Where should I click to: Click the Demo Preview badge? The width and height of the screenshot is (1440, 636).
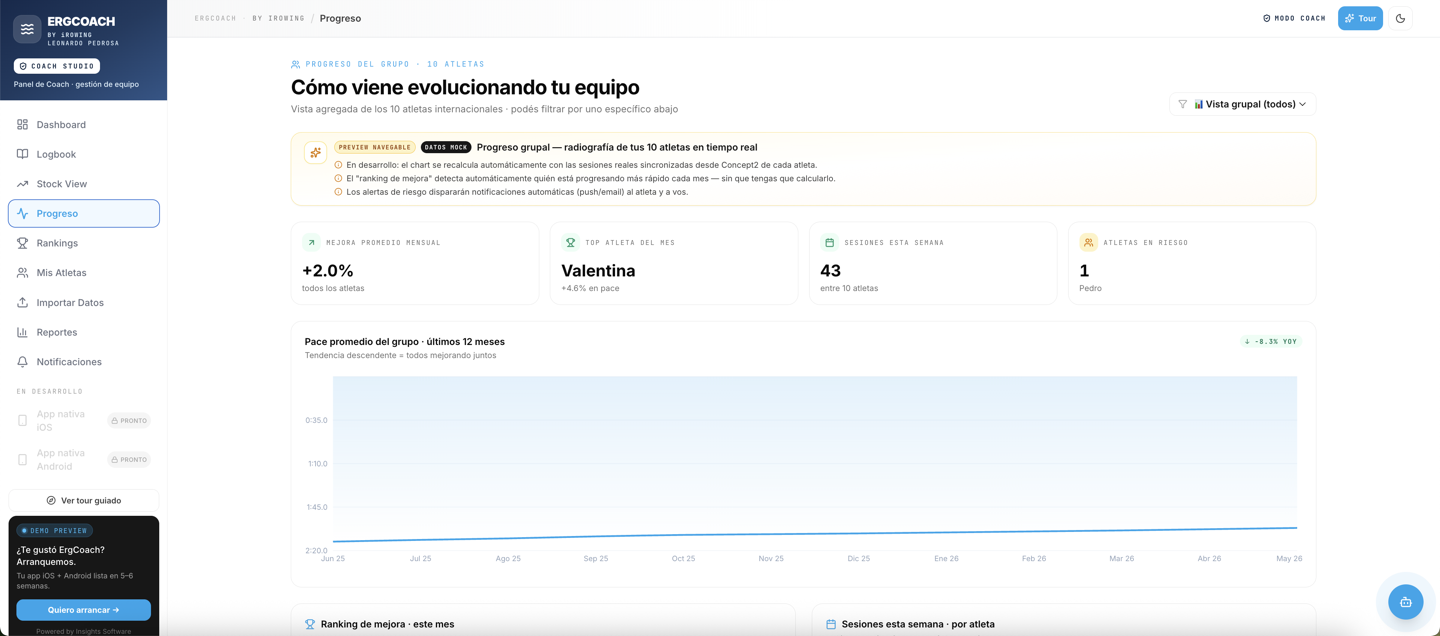point(55,531)
